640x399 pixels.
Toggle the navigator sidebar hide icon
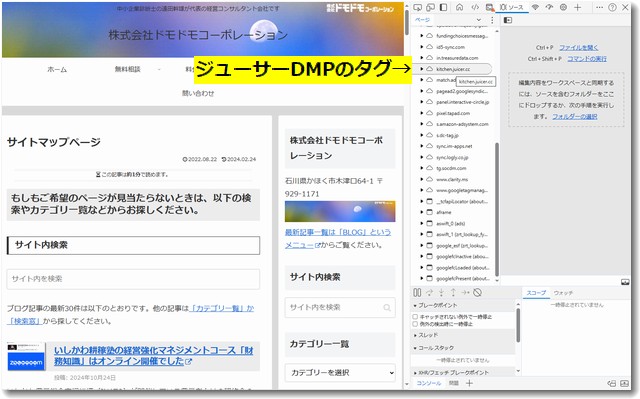tap(508, 20)
